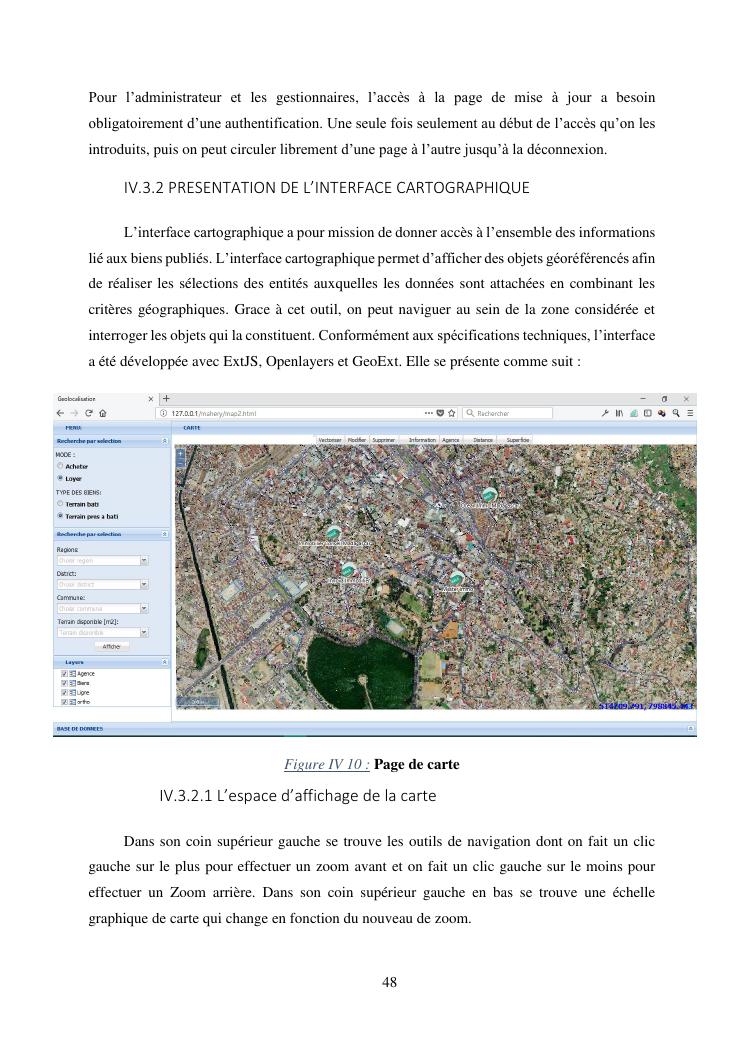Click the browser back arrow
Screen dimensions: 745x1053
pos(60,412)
